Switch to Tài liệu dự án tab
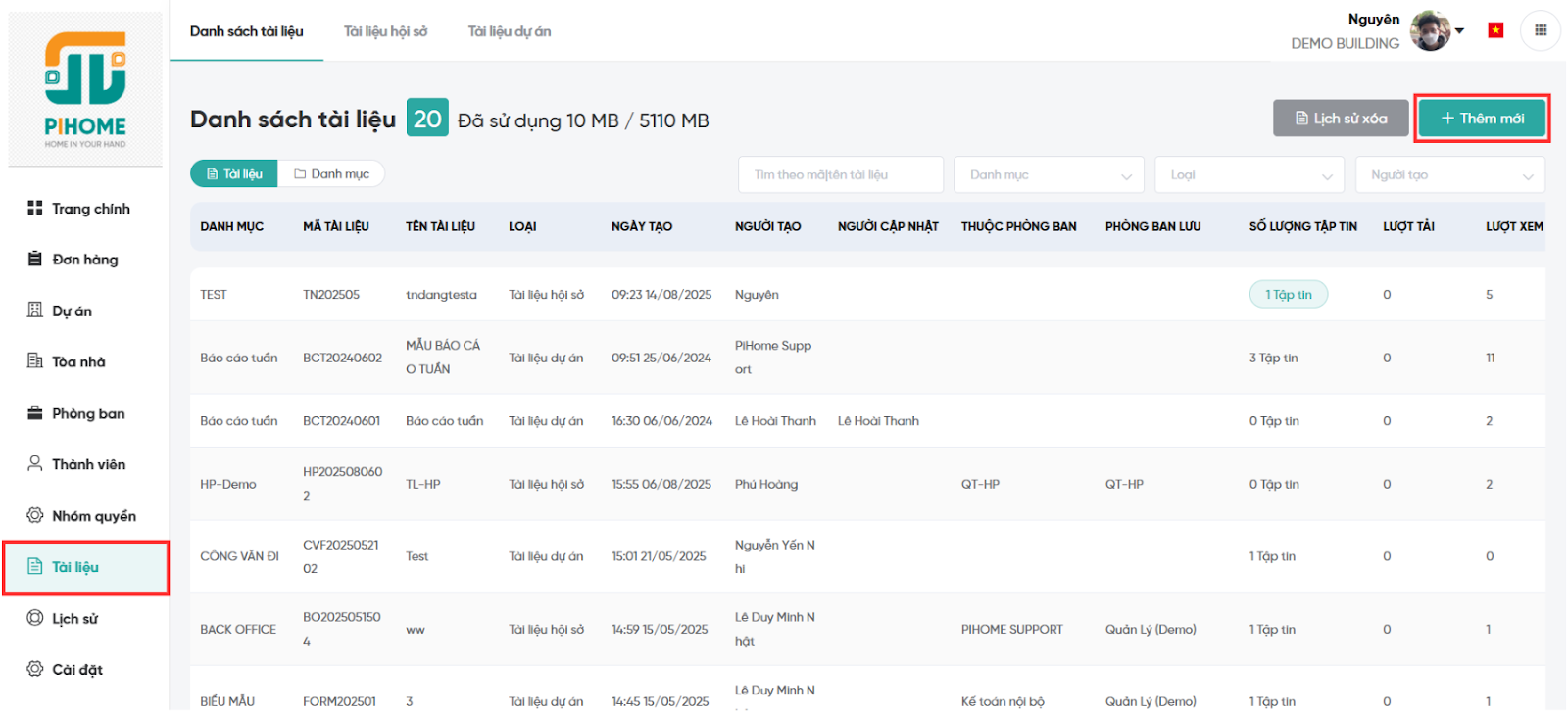Image resolution: width=1568 pixels, height=718 pixels. 509,31
